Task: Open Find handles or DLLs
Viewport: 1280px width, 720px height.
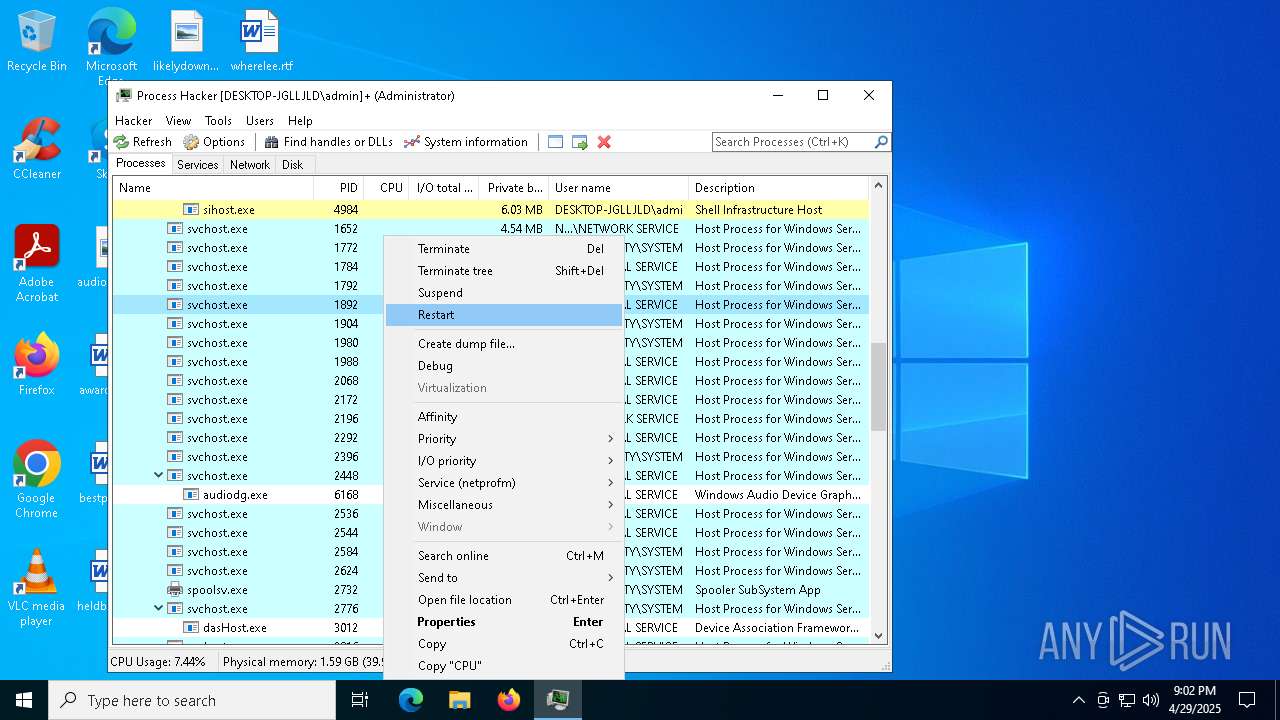Action: (328, 142)
